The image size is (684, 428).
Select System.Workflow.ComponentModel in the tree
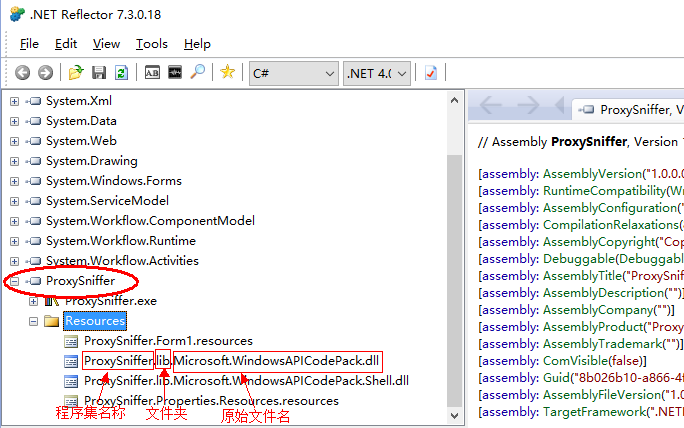[150, 221]
